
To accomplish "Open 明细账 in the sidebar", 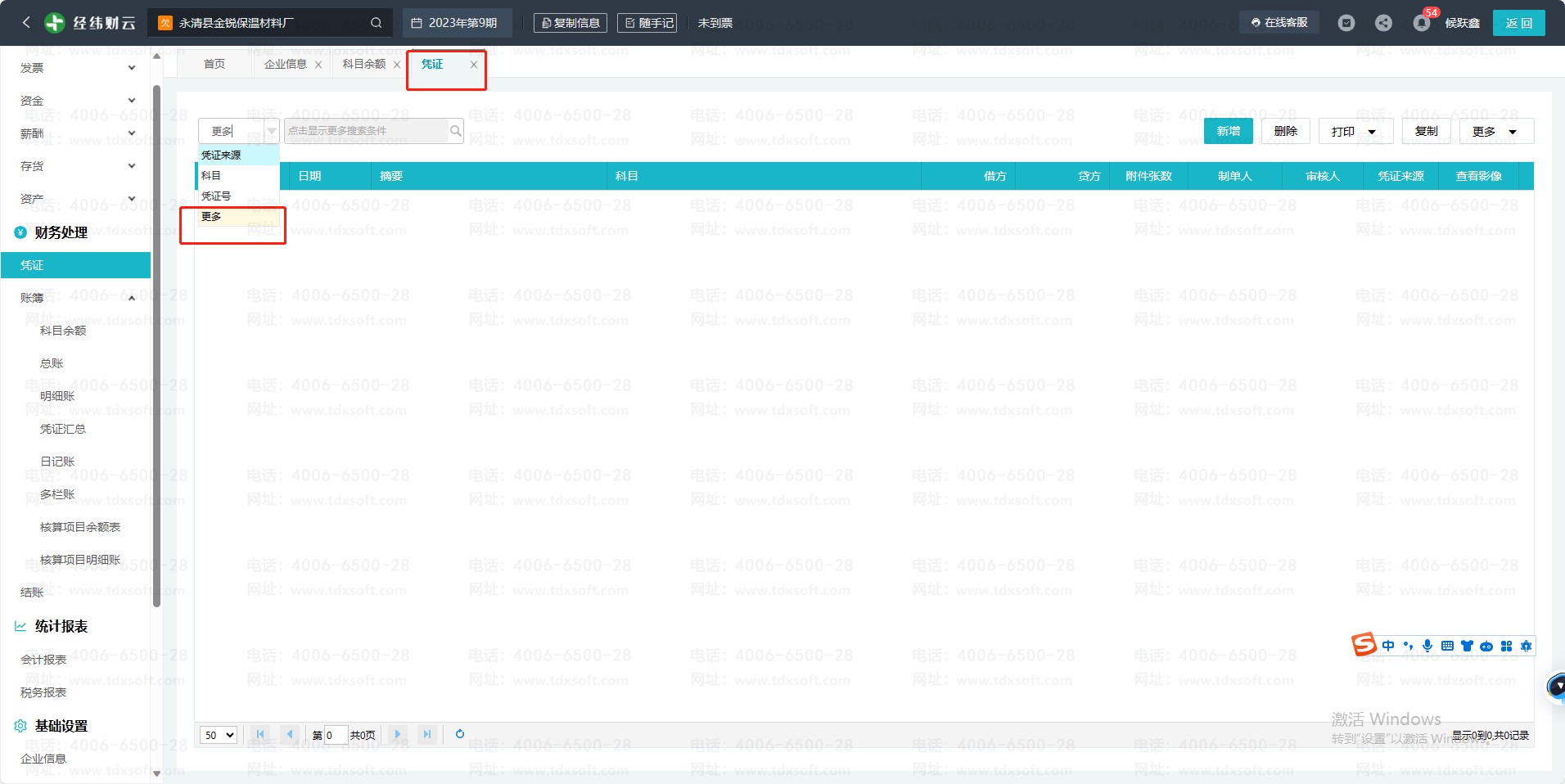I will tap(57, 396).
